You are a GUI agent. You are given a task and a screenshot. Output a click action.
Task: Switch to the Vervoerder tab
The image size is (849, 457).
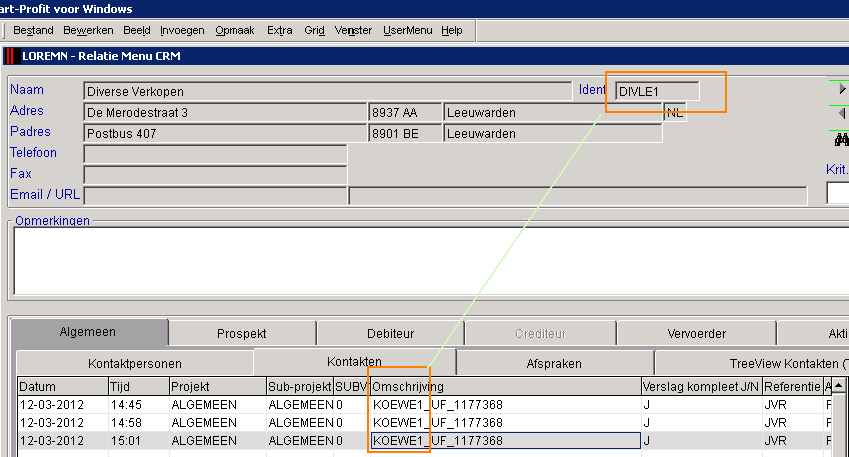click(x=696, y=334)
